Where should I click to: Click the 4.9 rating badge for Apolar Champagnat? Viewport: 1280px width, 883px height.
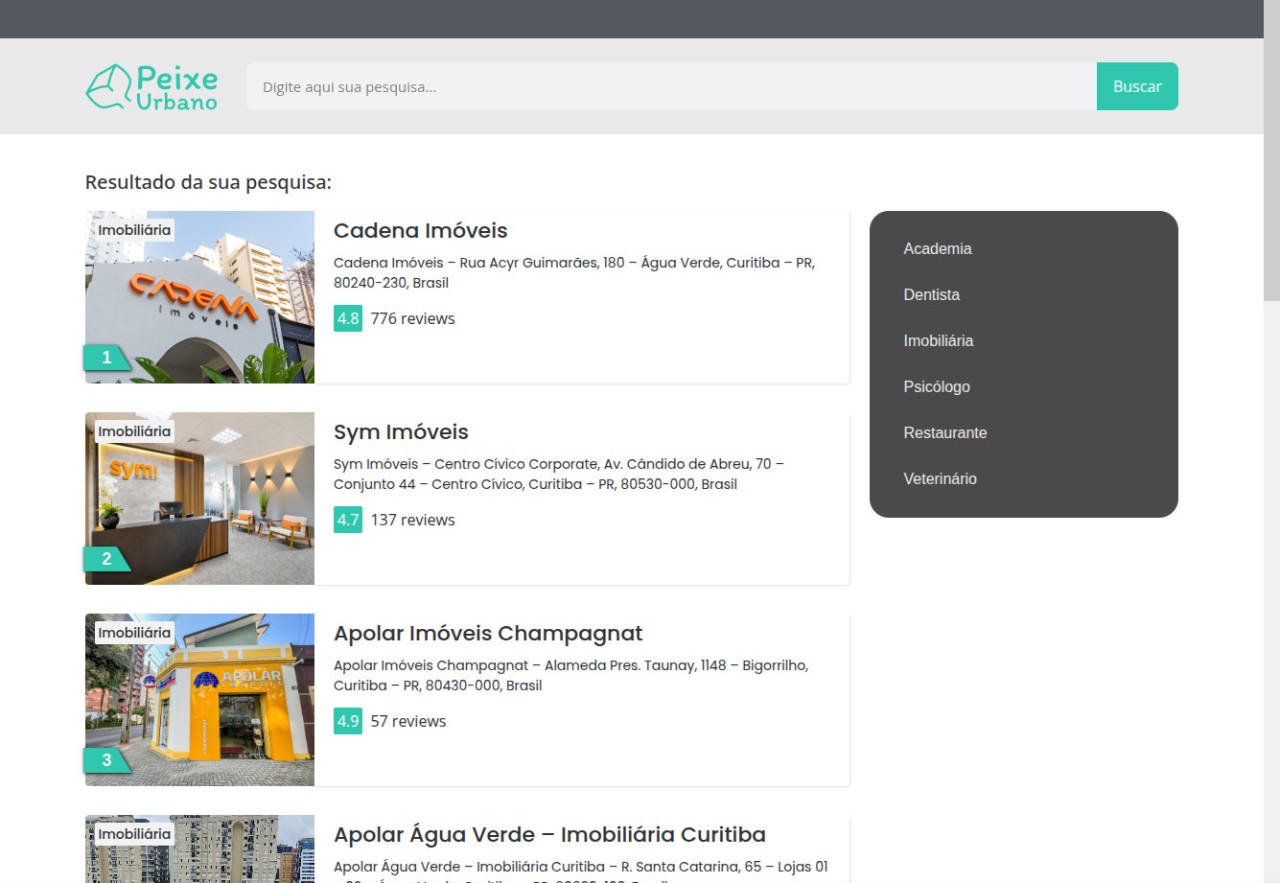[347, 721]
